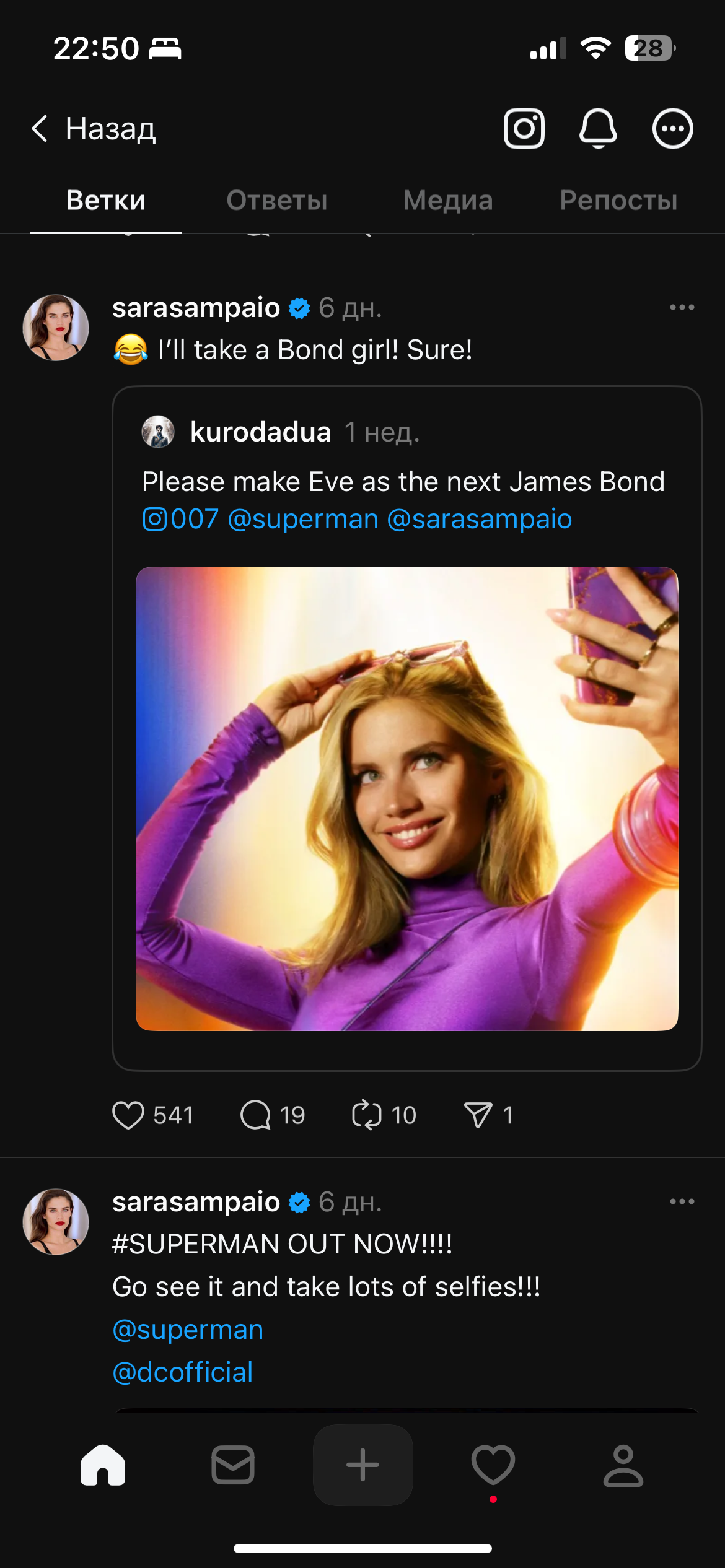Switch to the Медиа tab

[448, 201]
